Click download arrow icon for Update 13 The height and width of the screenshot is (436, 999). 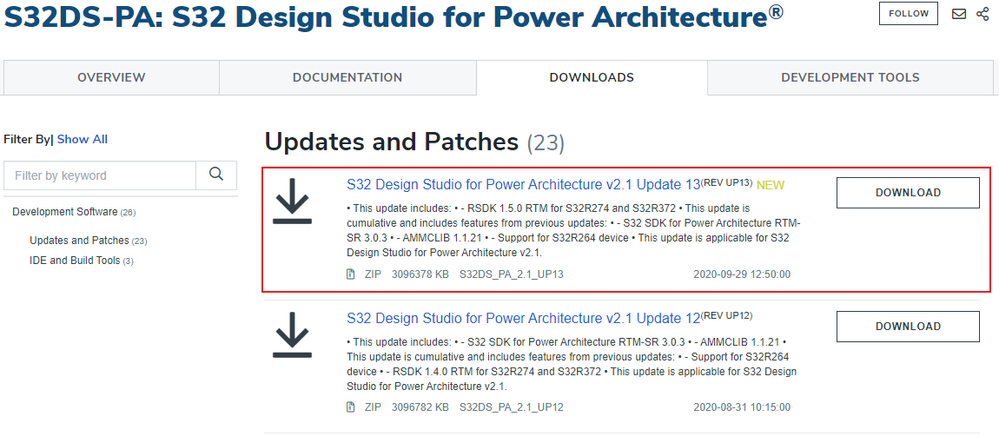(292, 201)
